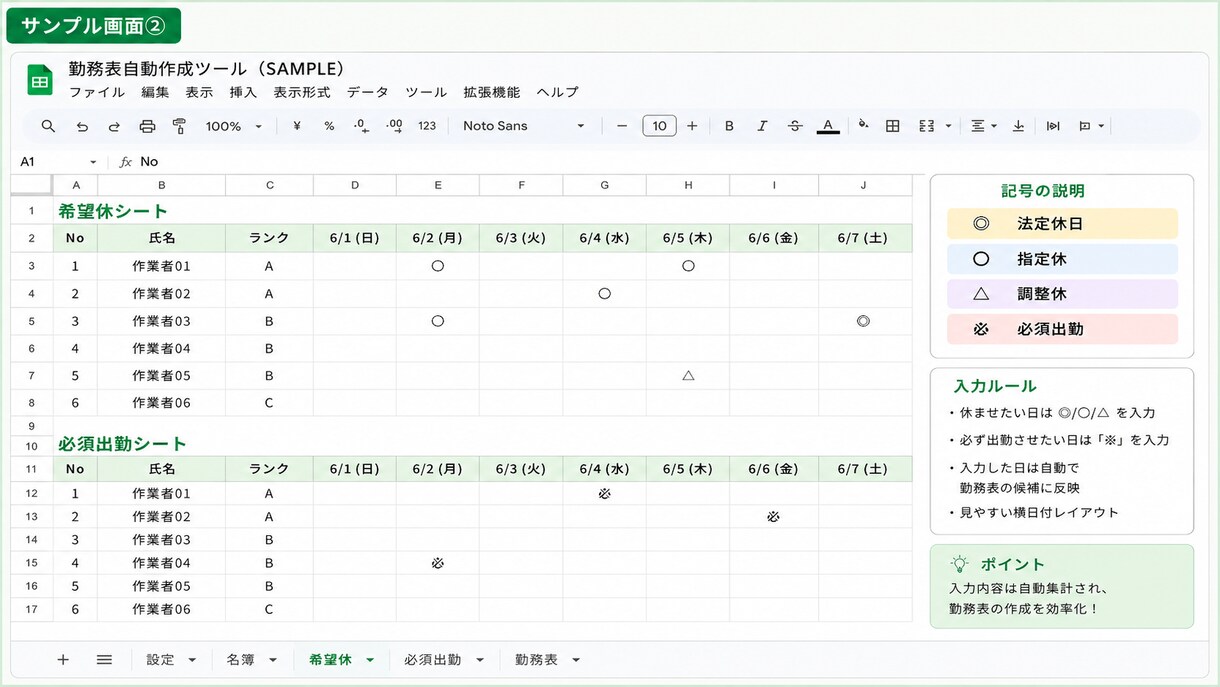Open the Noto Sans font dropdown
The image size is (1220, 687).
tap(524, 126)
